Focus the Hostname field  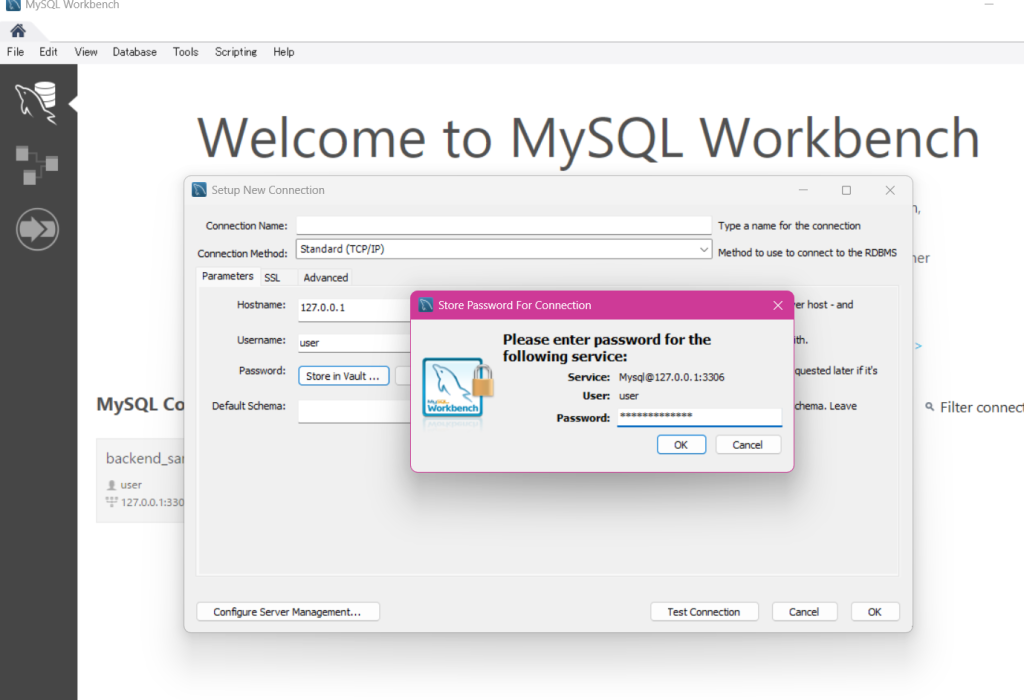pyautogui.click(x=354, y=308)
